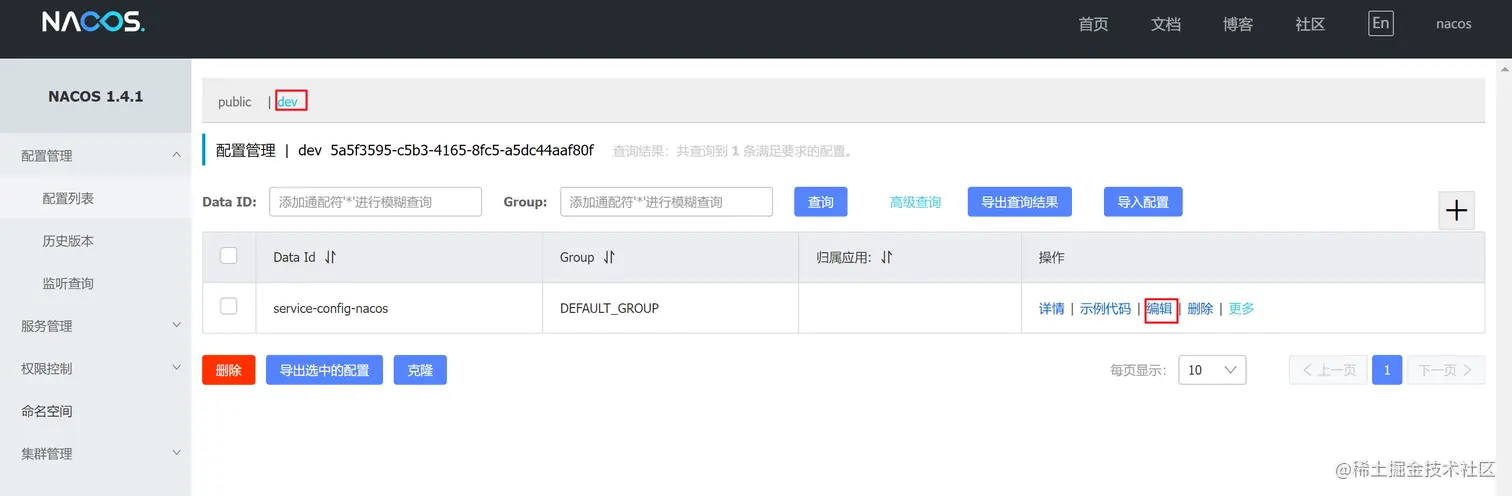This screenshot has height=496, width=1512.
Task: Open 博客 in top navigation
Action: point(1238,24)
